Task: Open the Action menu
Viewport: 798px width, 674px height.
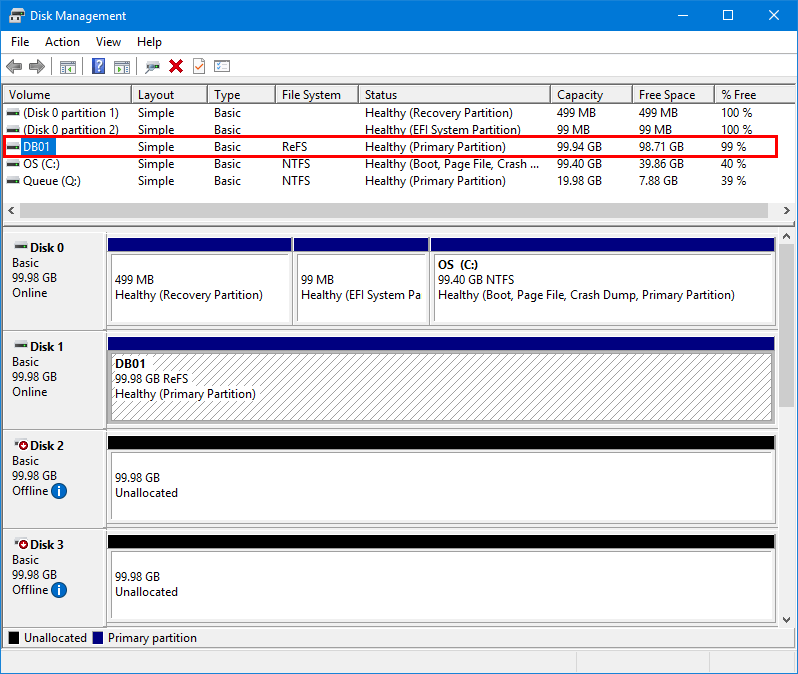Action: 62,42
